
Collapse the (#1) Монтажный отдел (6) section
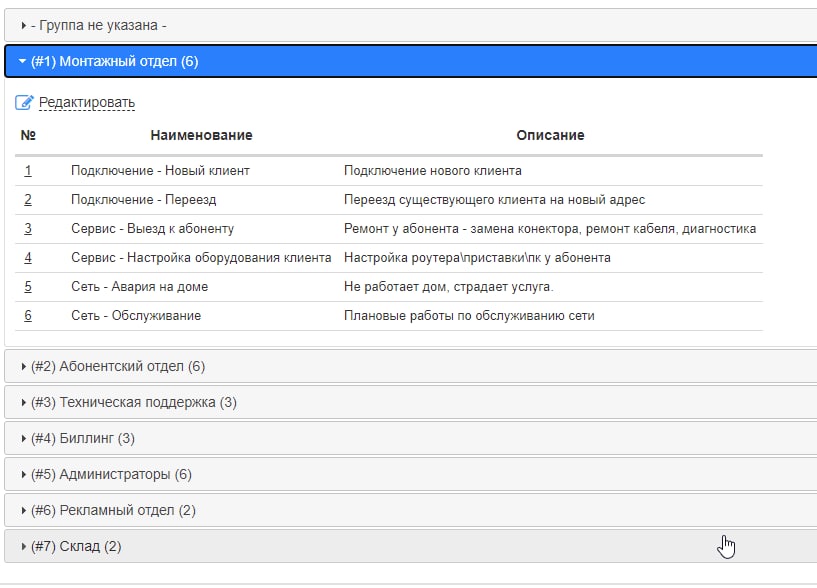pyautogui.click(x=411, y=61)
